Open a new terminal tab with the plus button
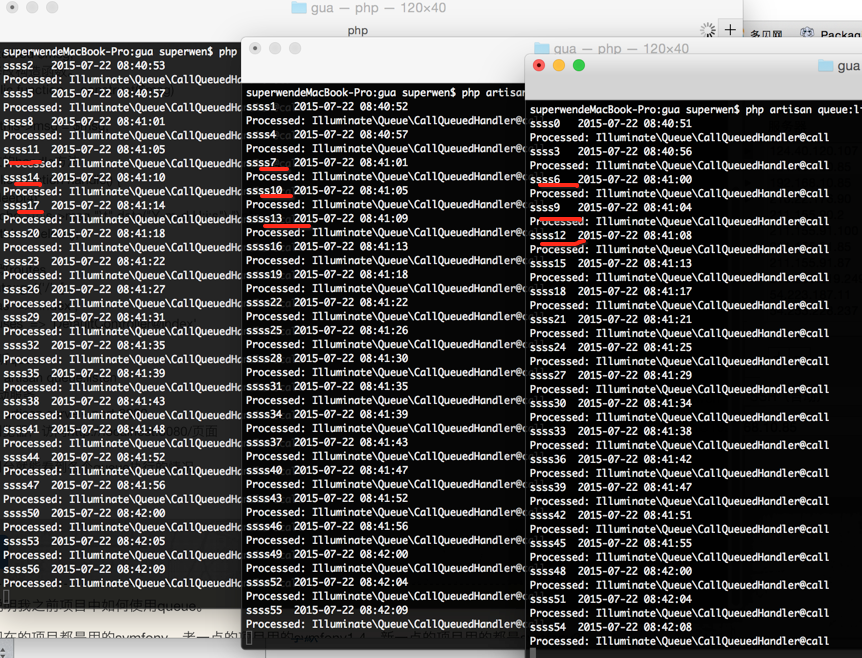This screenshot has width=862, height=658. (x=730, y=30)
